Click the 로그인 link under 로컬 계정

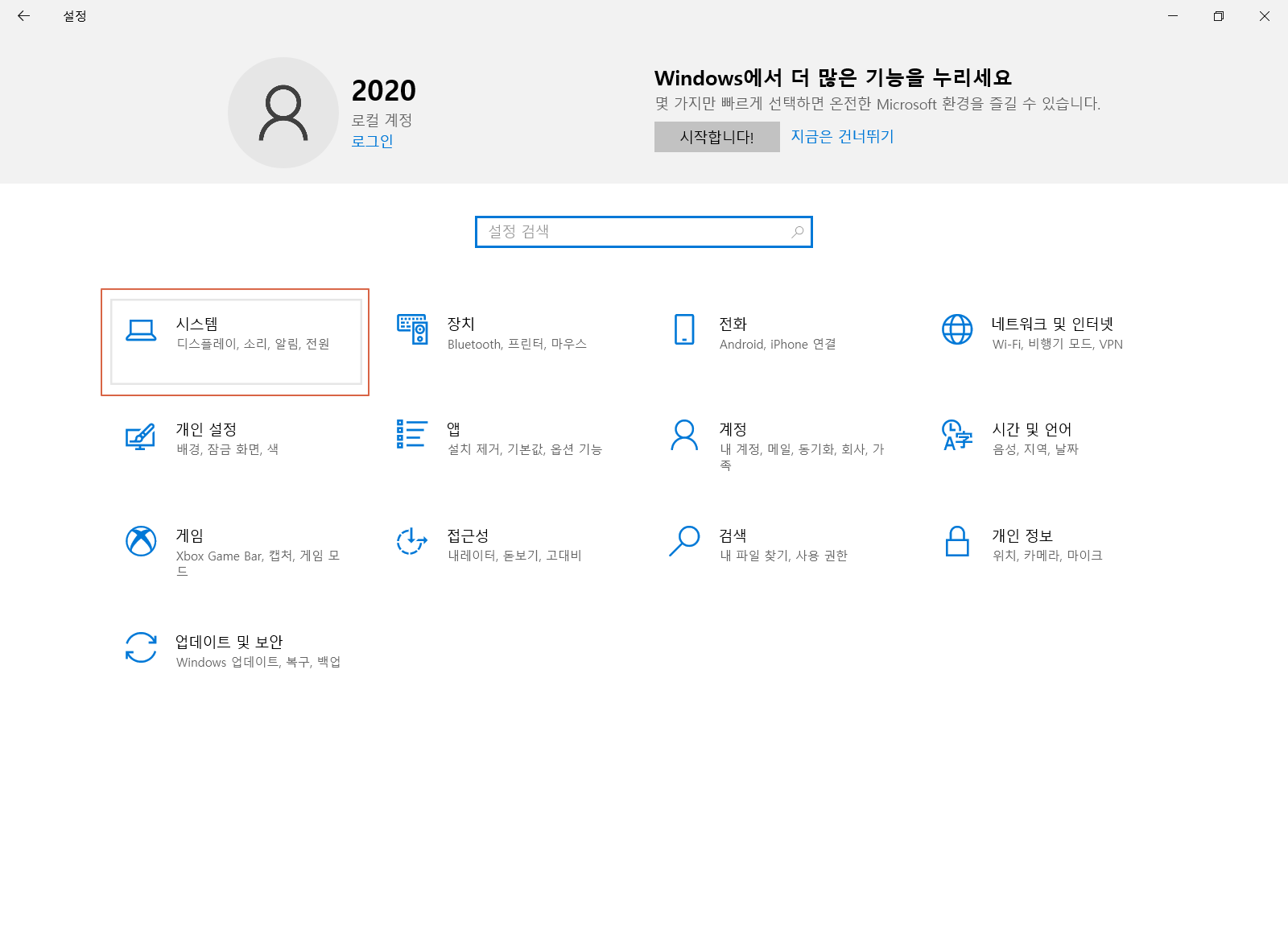pyautogui.click(x=372, y=141)
